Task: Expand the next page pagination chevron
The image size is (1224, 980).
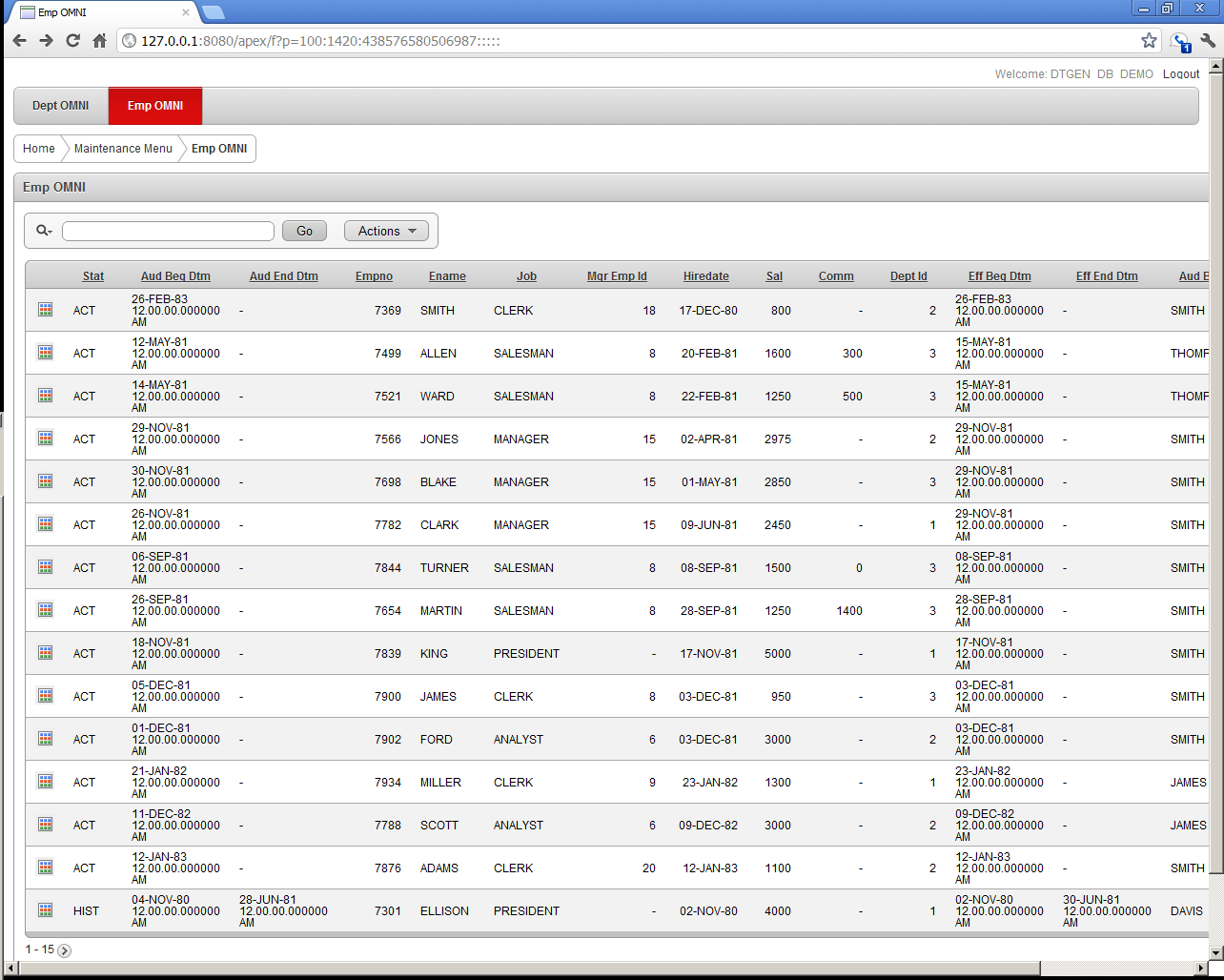Action: [x=65, y=950]
